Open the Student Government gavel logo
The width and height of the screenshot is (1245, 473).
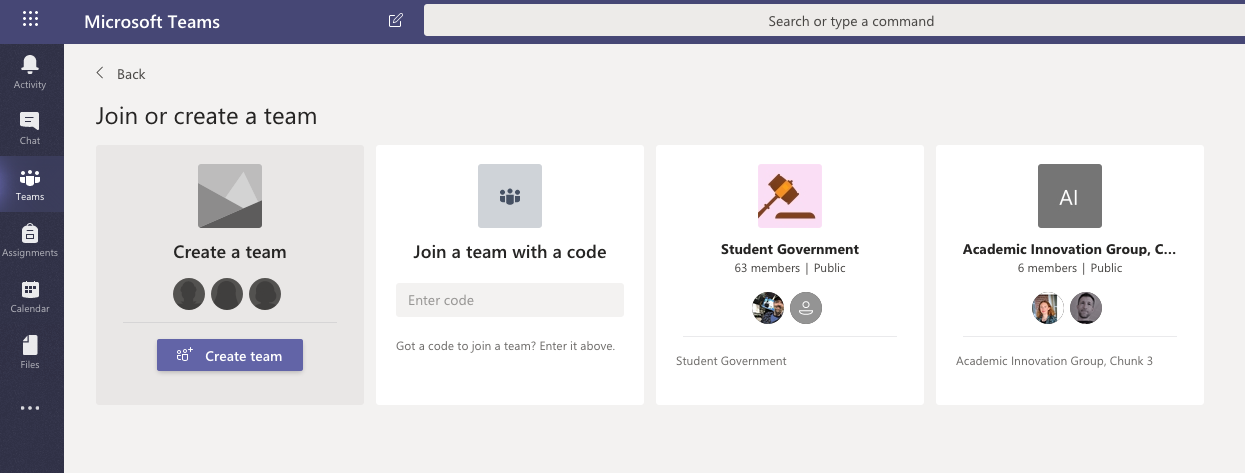pyautogui.click(x=790, y=196)
